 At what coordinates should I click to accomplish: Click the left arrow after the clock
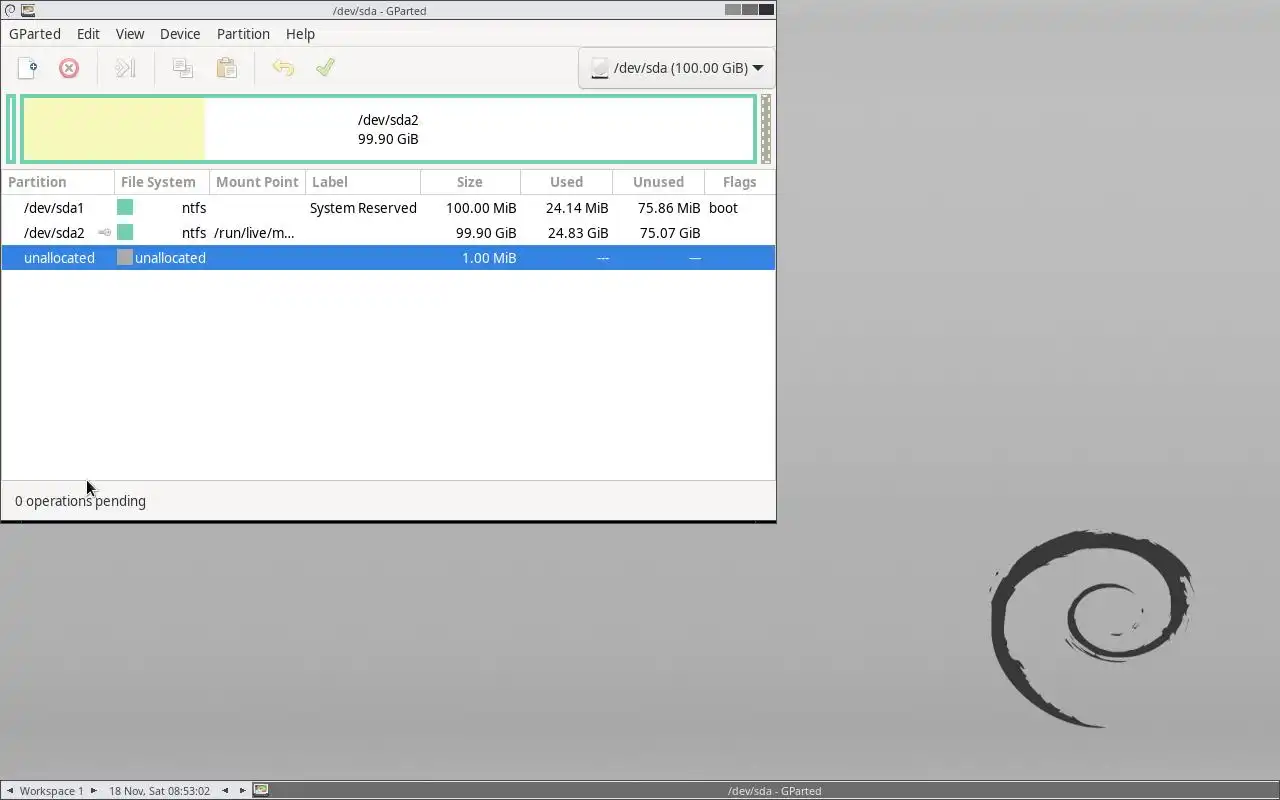(x=225, y=790)
